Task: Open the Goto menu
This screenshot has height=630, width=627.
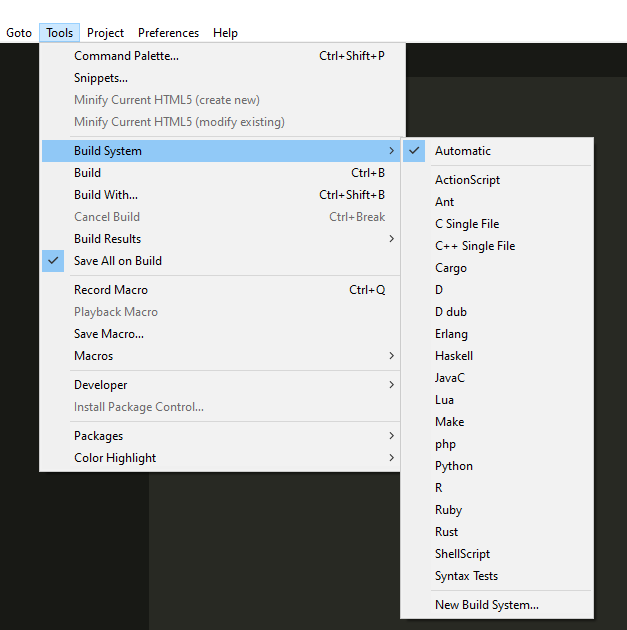Action: point(19,33)
